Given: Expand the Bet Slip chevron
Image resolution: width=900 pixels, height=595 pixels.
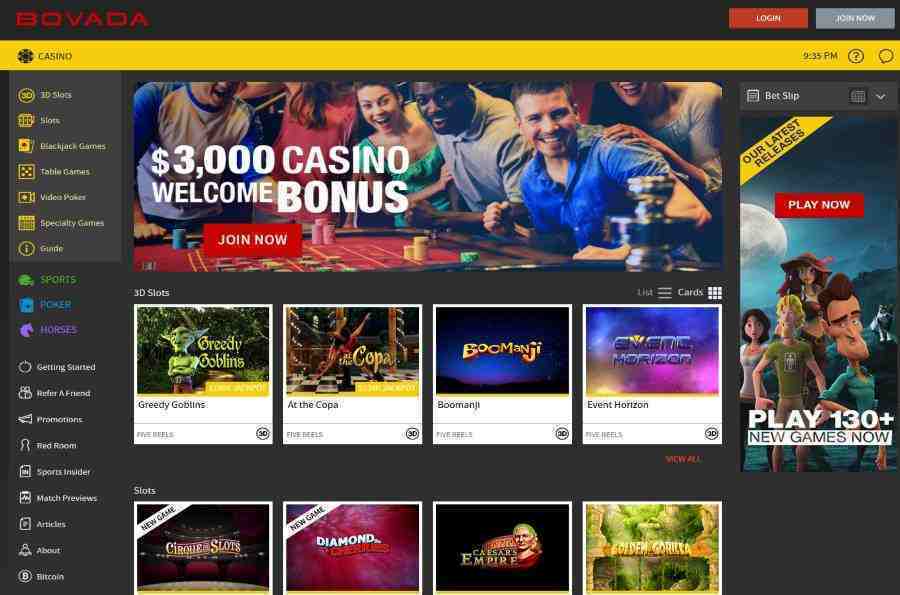Looking at the screenshot, I should 881,96.
